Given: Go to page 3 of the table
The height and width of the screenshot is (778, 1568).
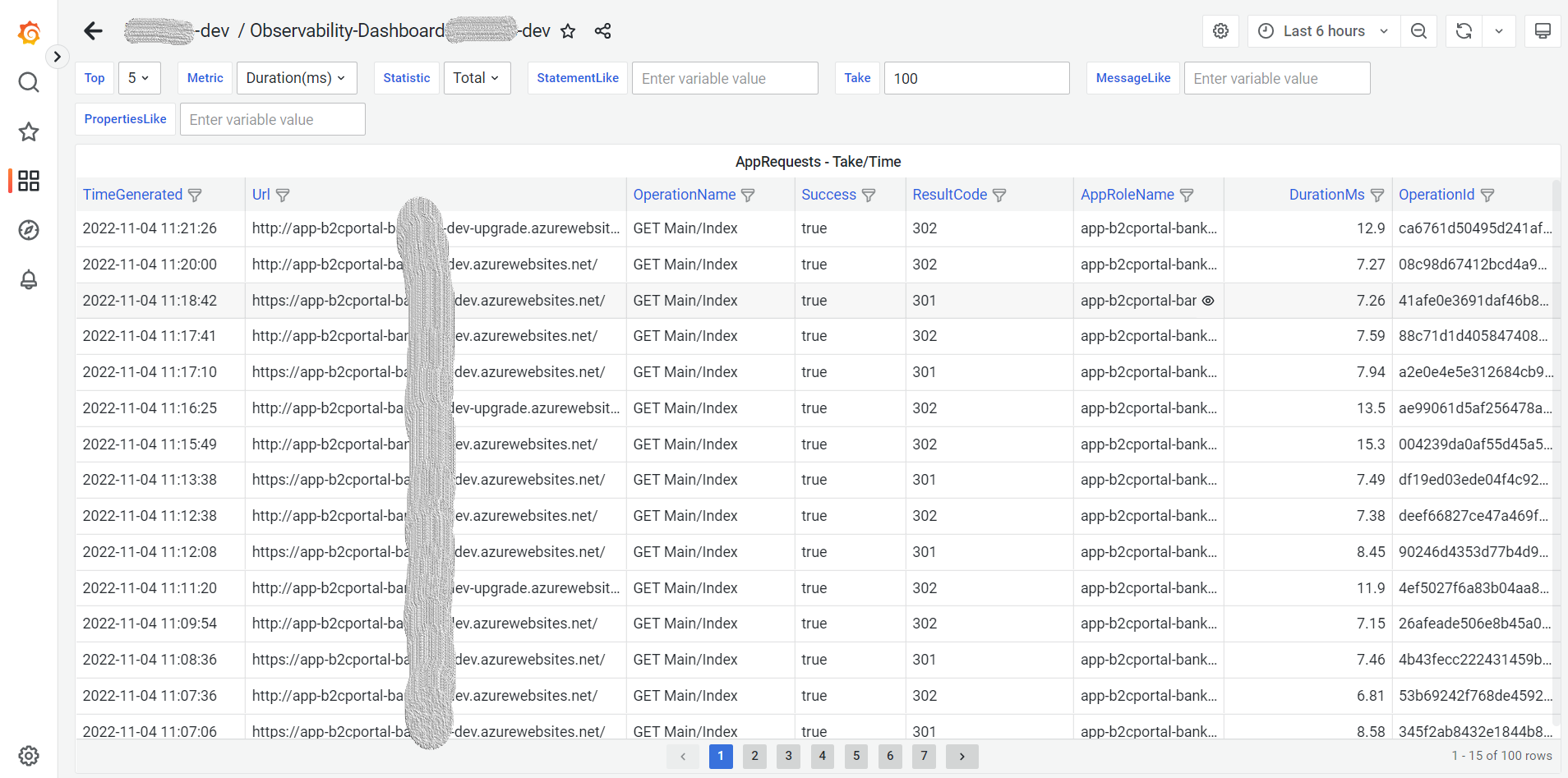Looking at the screenshot, I should (788, 756).
